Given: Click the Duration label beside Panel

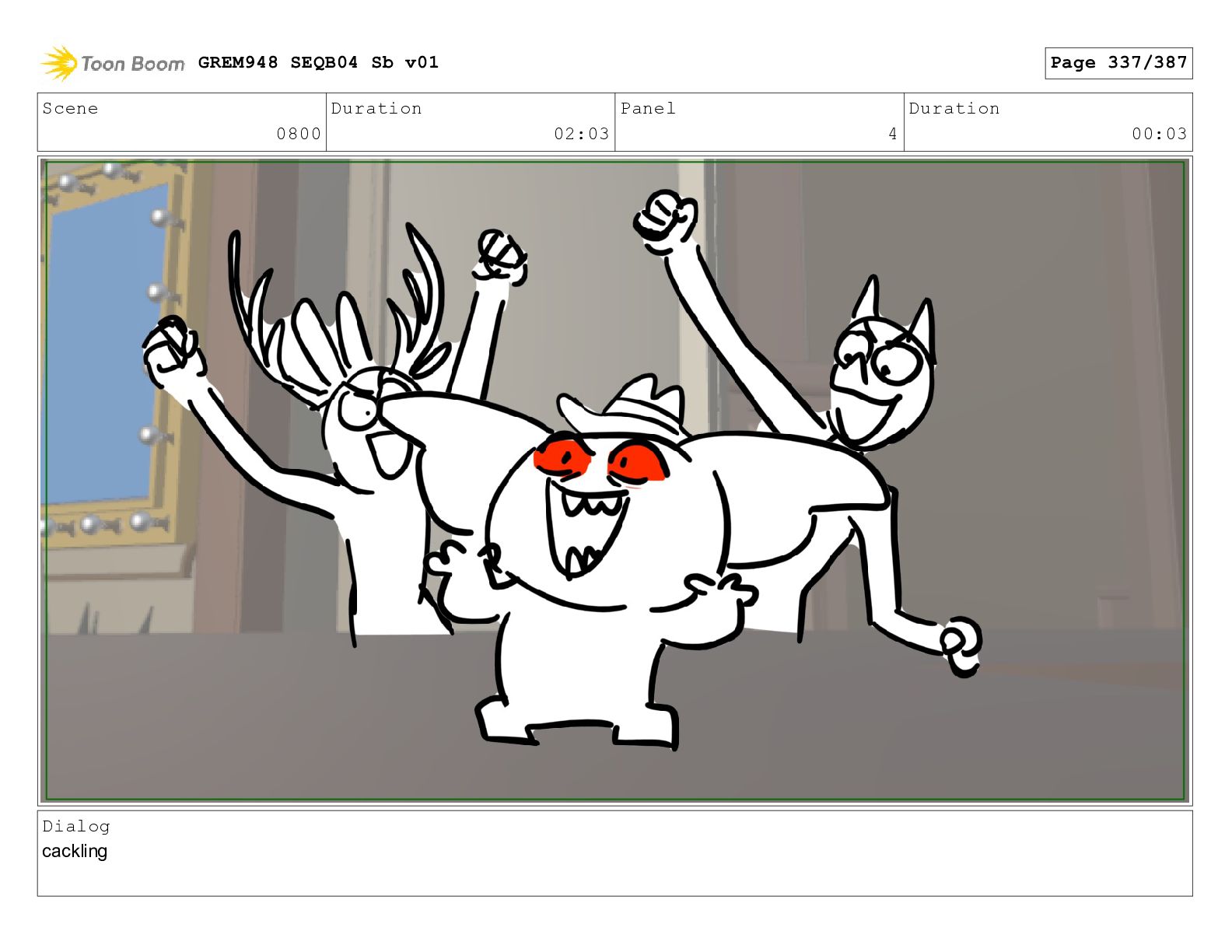Looking at the screenshot, I should 954,108.
